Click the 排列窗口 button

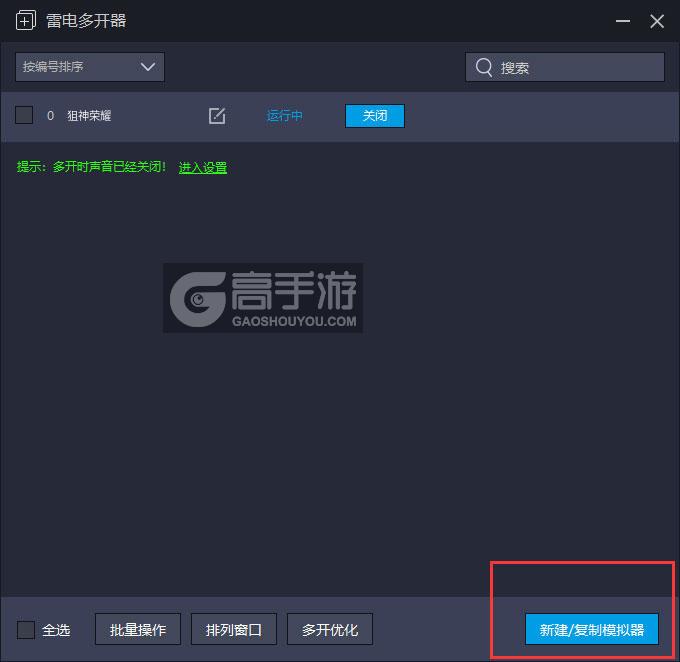point(234,629)
